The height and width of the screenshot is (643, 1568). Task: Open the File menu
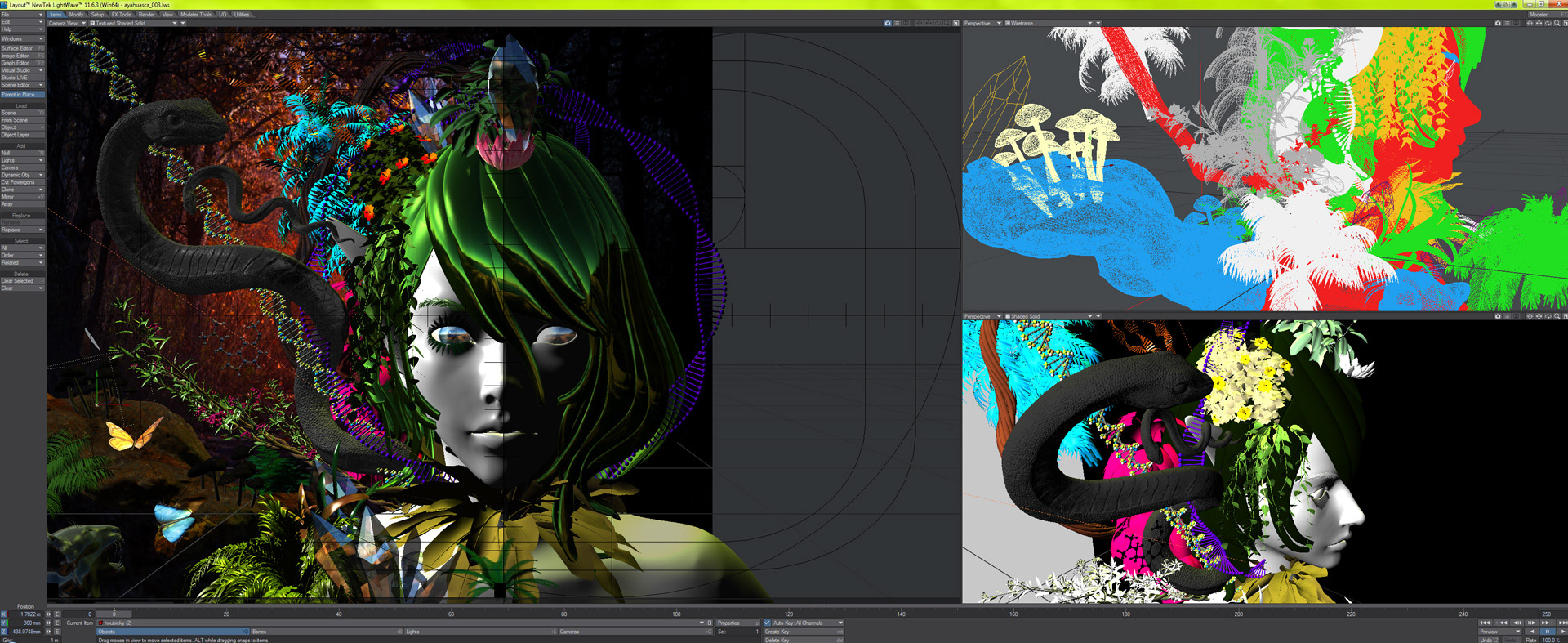[23, 15]
